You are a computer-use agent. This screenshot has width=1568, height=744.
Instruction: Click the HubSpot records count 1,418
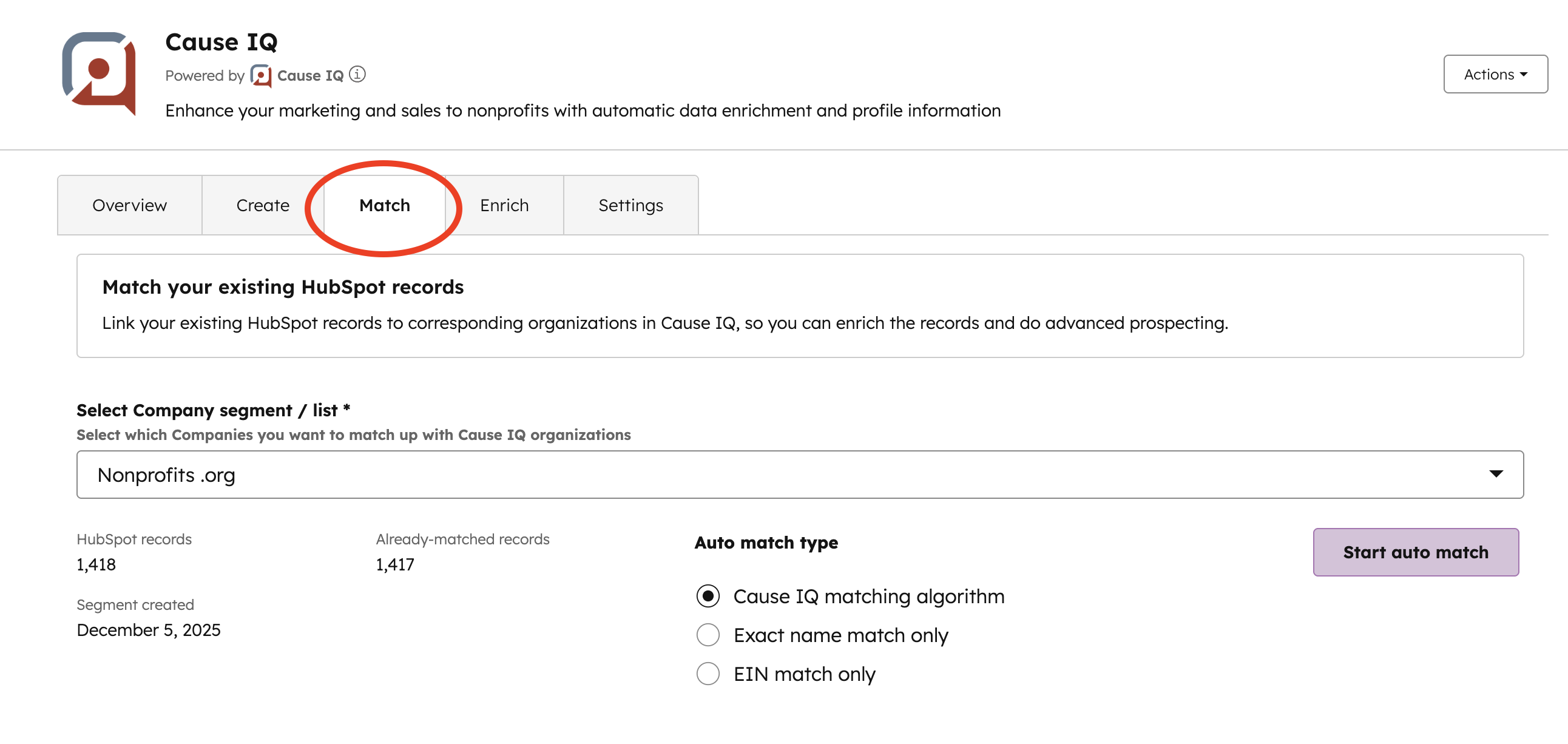point(95,564)
